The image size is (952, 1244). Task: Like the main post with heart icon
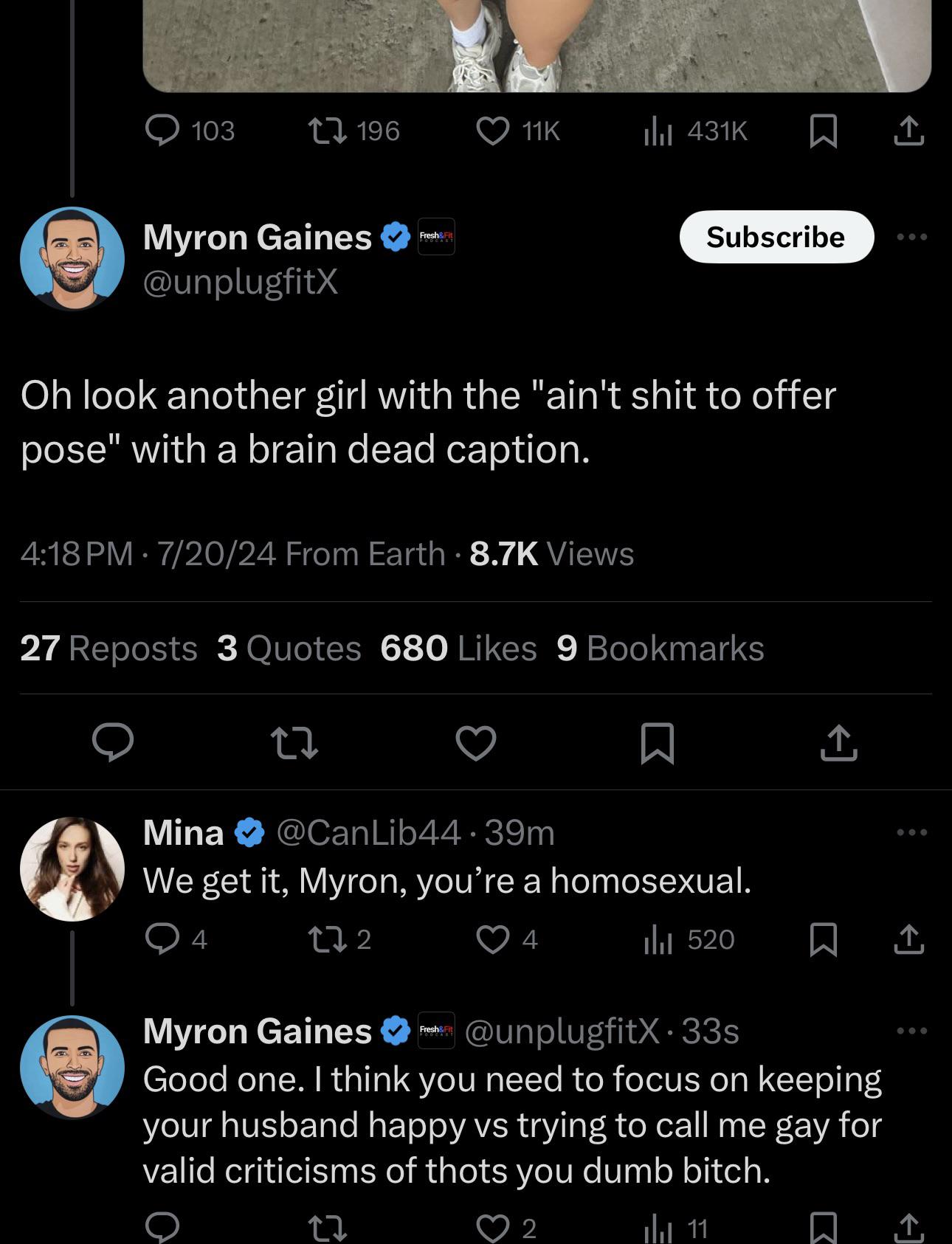476,742
